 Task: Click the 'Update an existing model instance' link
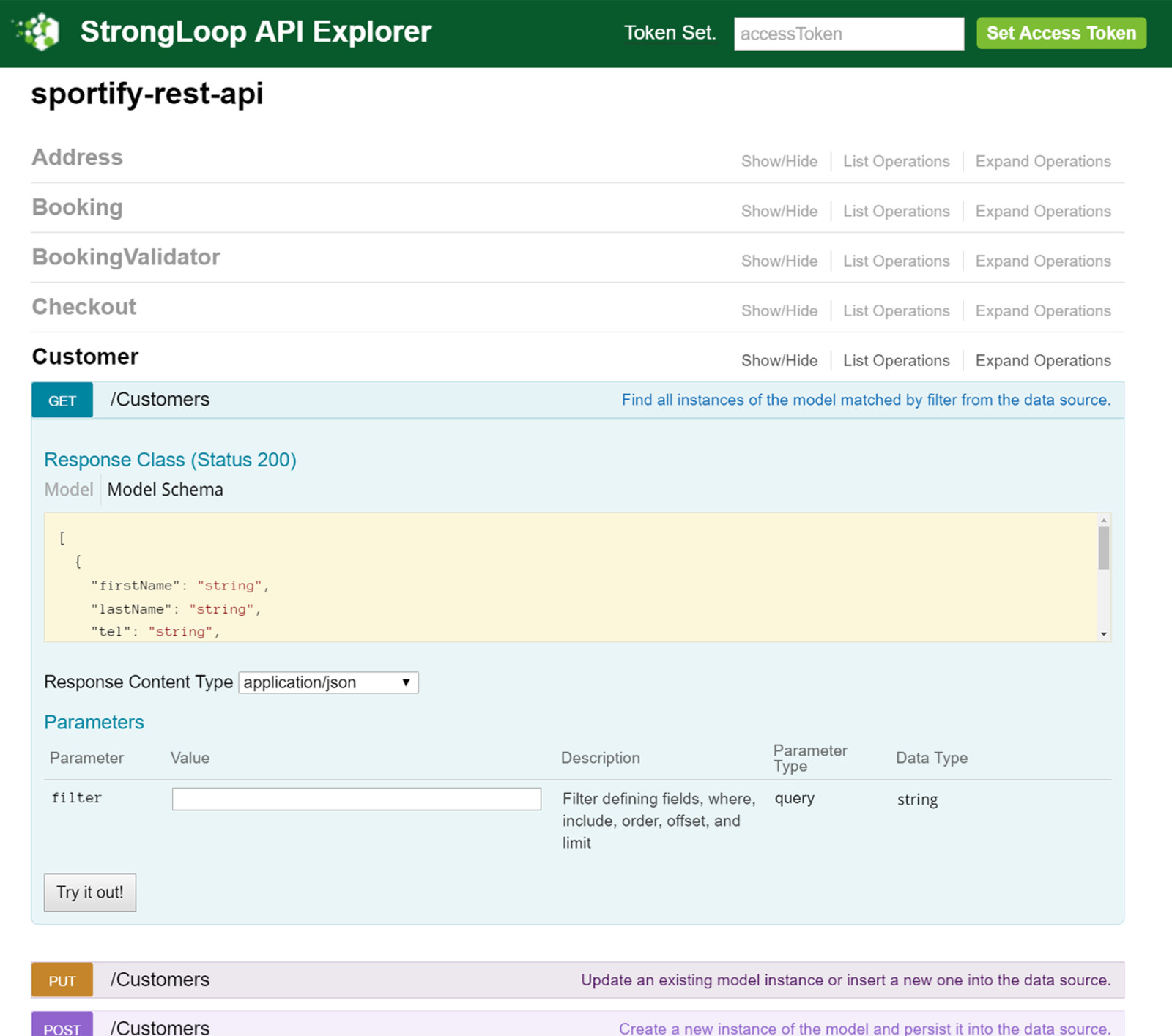(x=846, y=980)
